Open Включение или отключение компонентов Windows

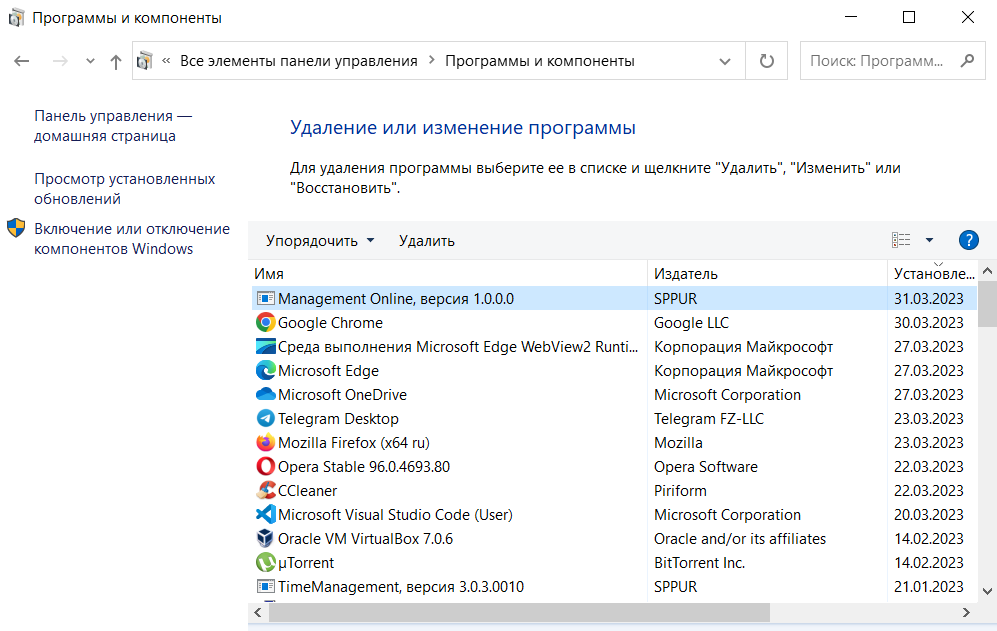coord(132,239)
